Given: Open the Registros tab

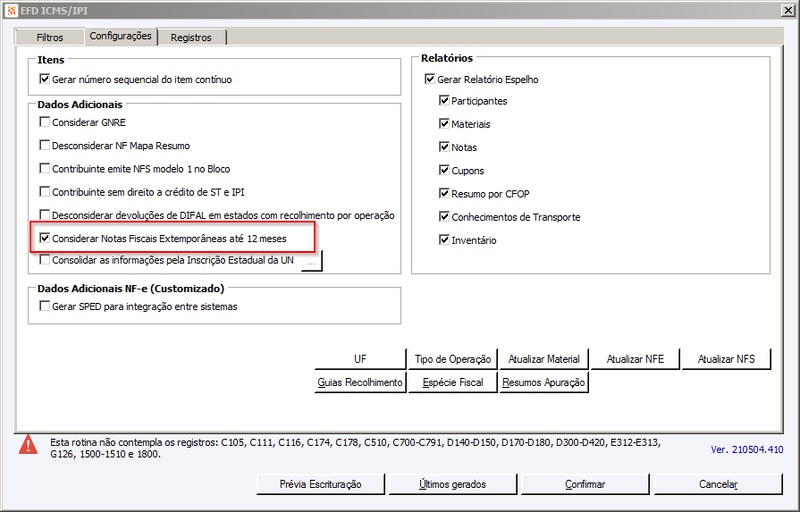Looking at the screenshot, I should pyautogui.click(x=191, y=37).
